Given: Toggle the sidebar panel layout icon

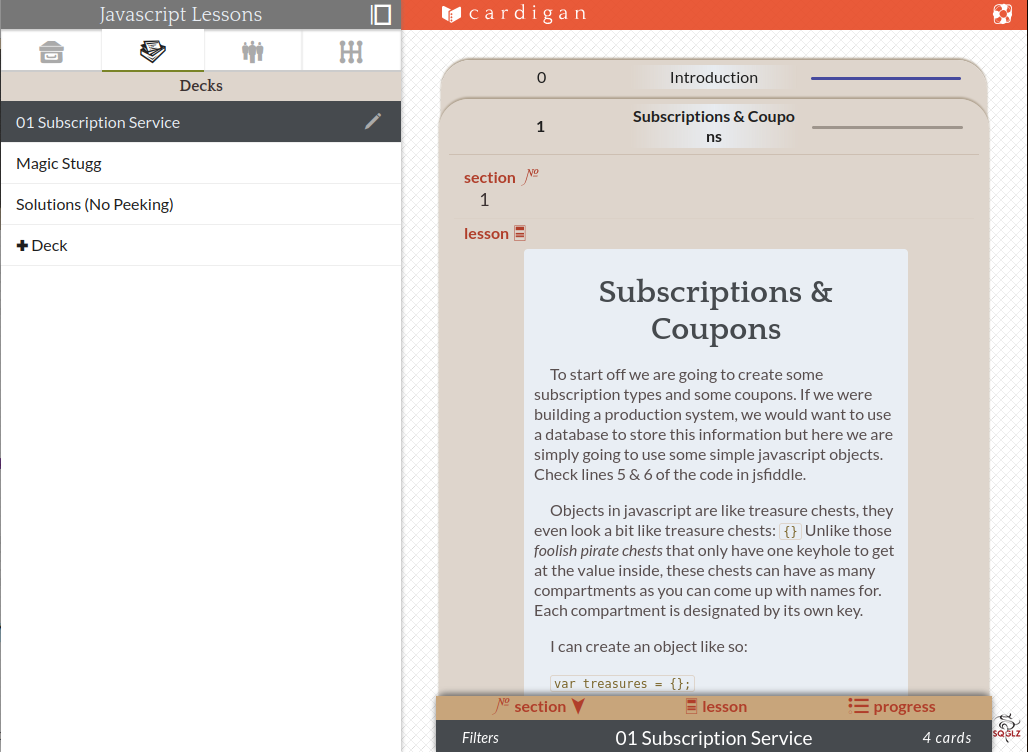Looking at the screenshot, I should [381, 14].
